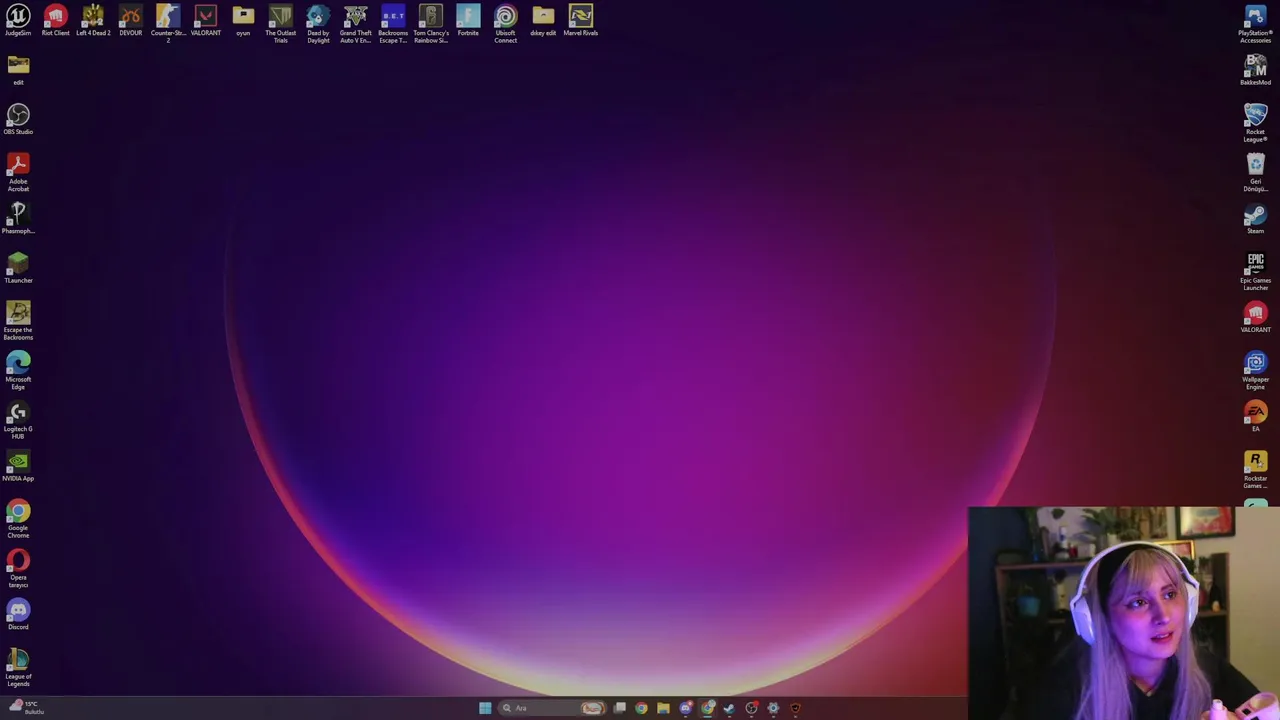Select the Phasmophobia shortcut
This screenshot has width=1280, height=720.
(x=18, y=219)
